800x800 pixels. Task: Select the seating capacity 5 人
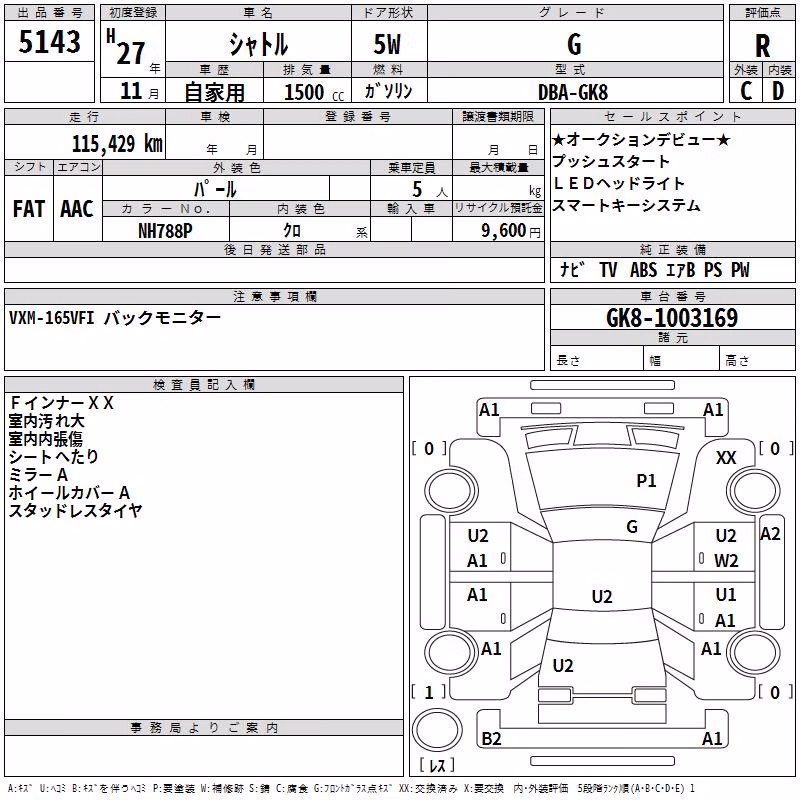click(430, 189)
